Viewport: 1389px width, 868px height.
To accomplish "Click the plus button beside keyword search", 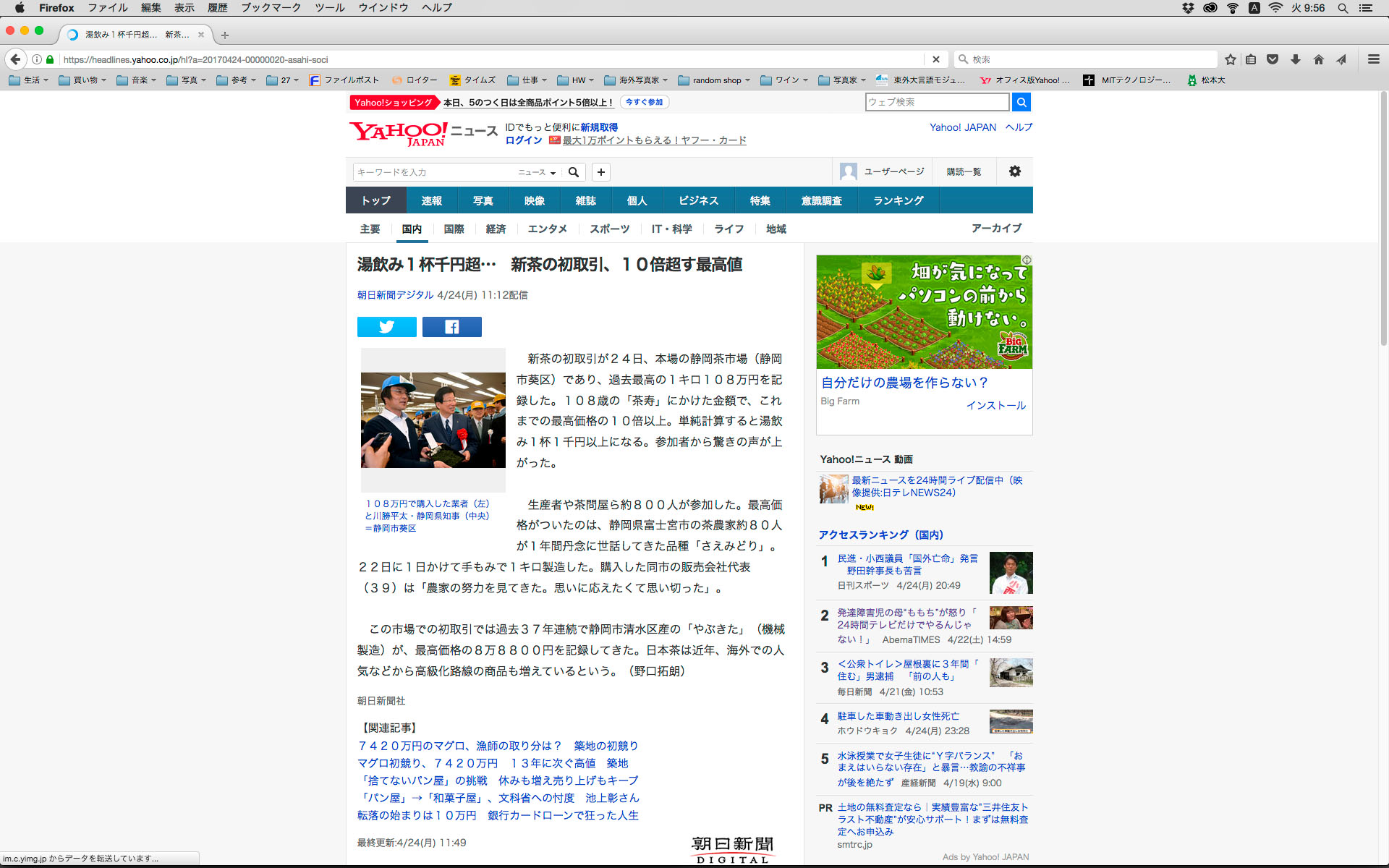I will click(600, 172).
